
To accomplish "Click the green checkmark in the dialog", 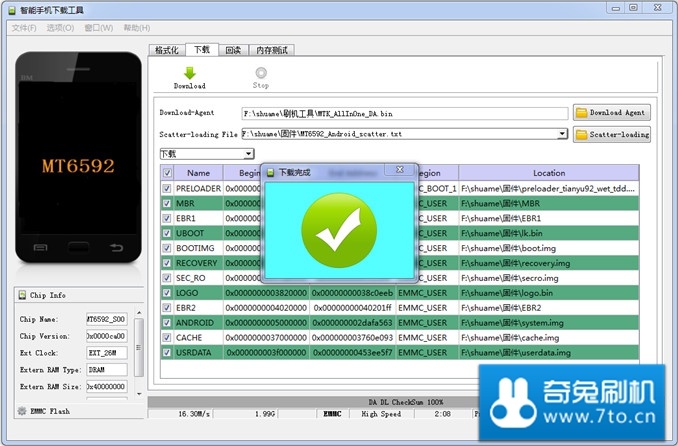I will (x=339, y=231).
